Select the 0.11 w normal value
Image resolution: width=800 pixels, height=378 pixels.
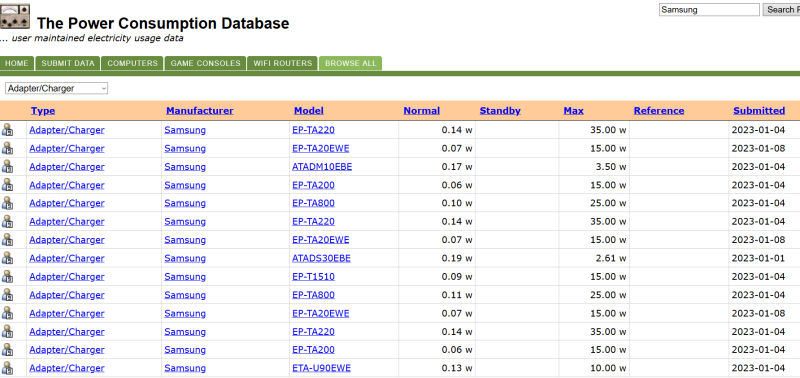tap(457, 295)
